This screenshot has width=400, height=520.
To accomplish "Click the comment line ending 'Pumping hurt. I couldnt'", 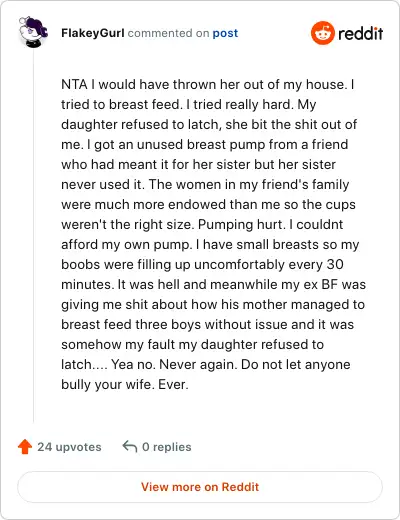I will [202, 224].
